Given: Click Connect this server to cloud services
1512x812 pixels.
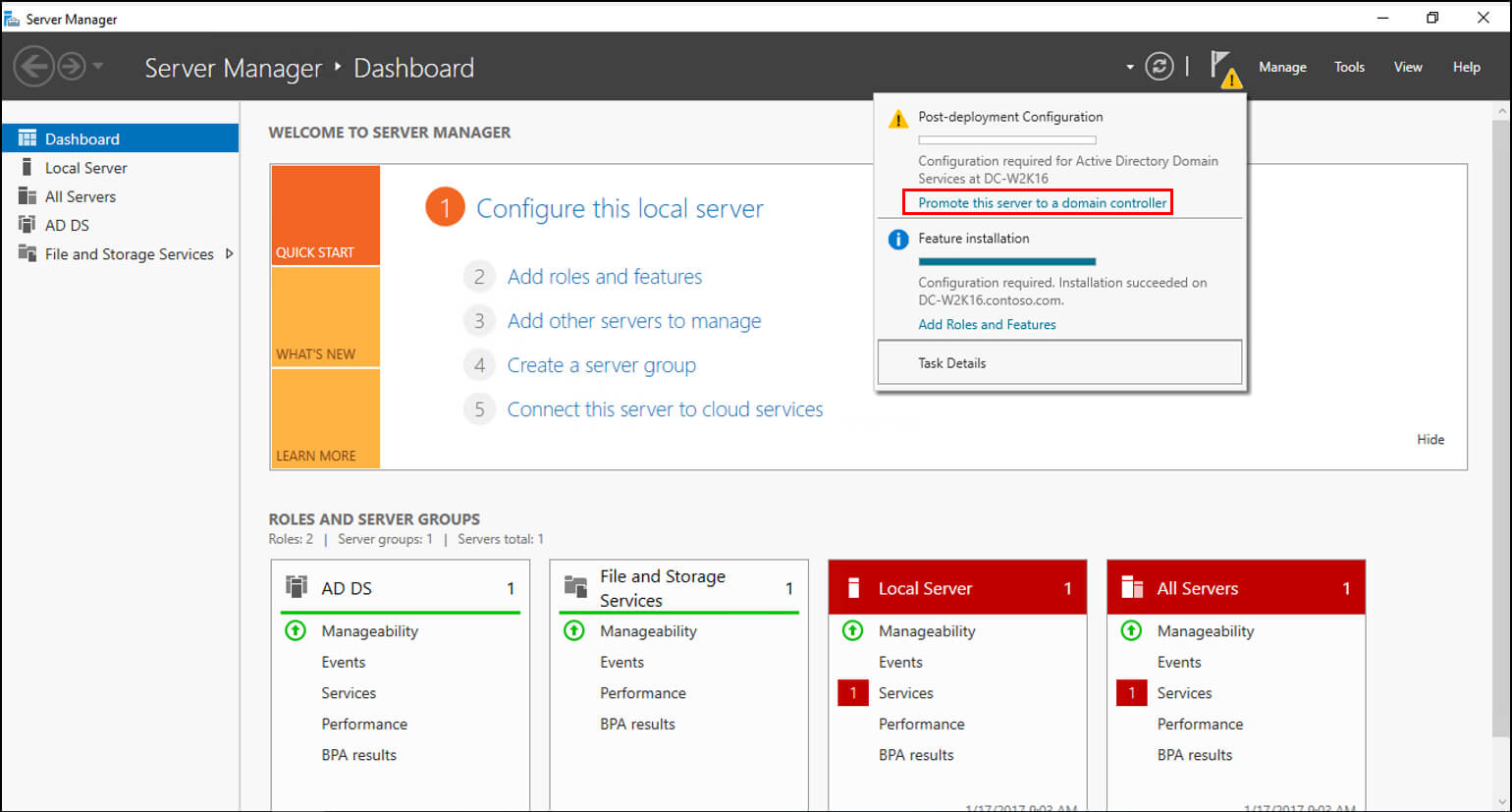Looking at the screenshot, I should [665, 409].
